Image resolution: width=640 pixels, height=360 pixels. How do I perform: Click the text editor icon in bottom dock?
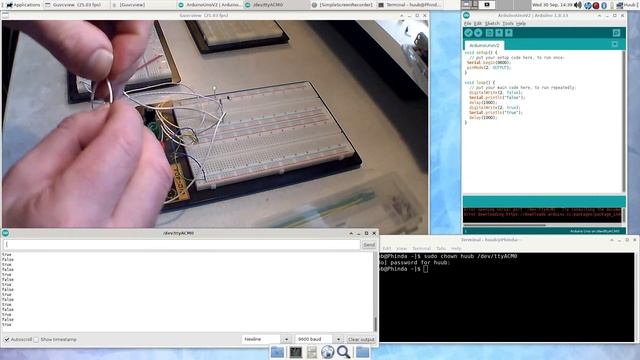(311, 352)
